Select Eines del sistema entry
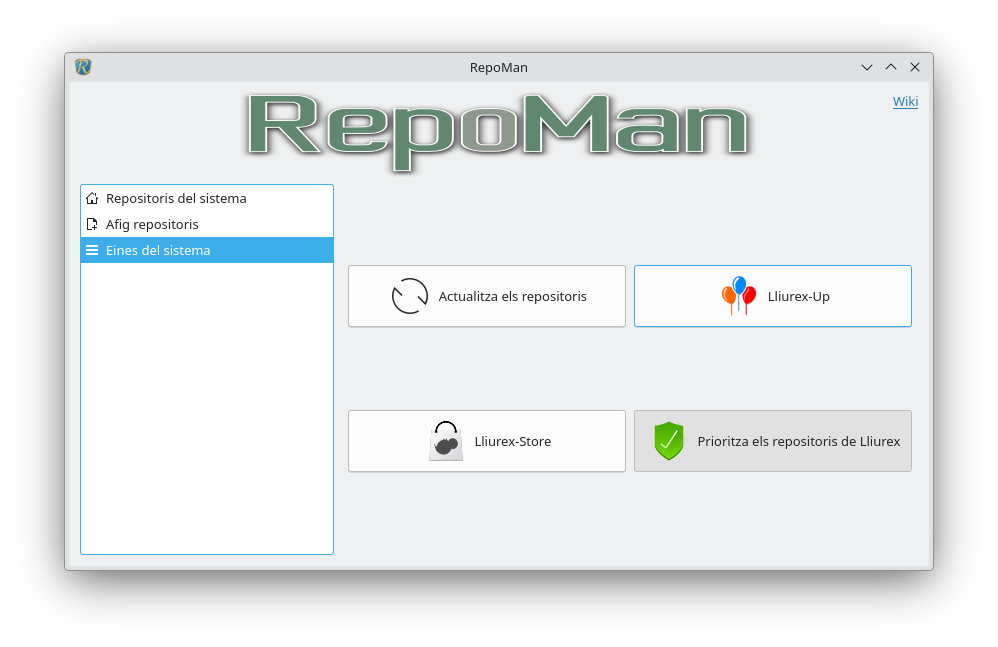 pos(207,250)
